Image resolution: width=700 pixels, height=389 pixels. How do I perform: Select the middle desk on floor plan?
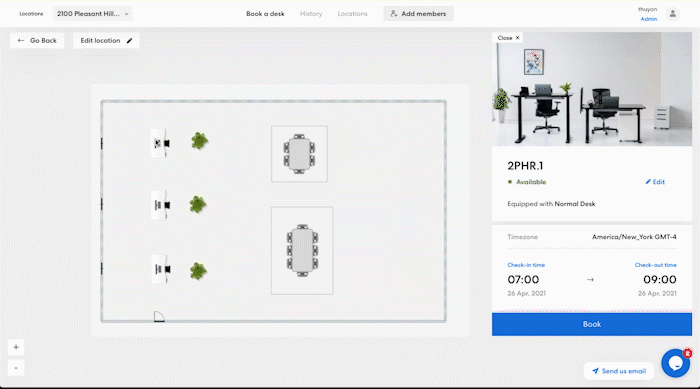coord(160,205)
